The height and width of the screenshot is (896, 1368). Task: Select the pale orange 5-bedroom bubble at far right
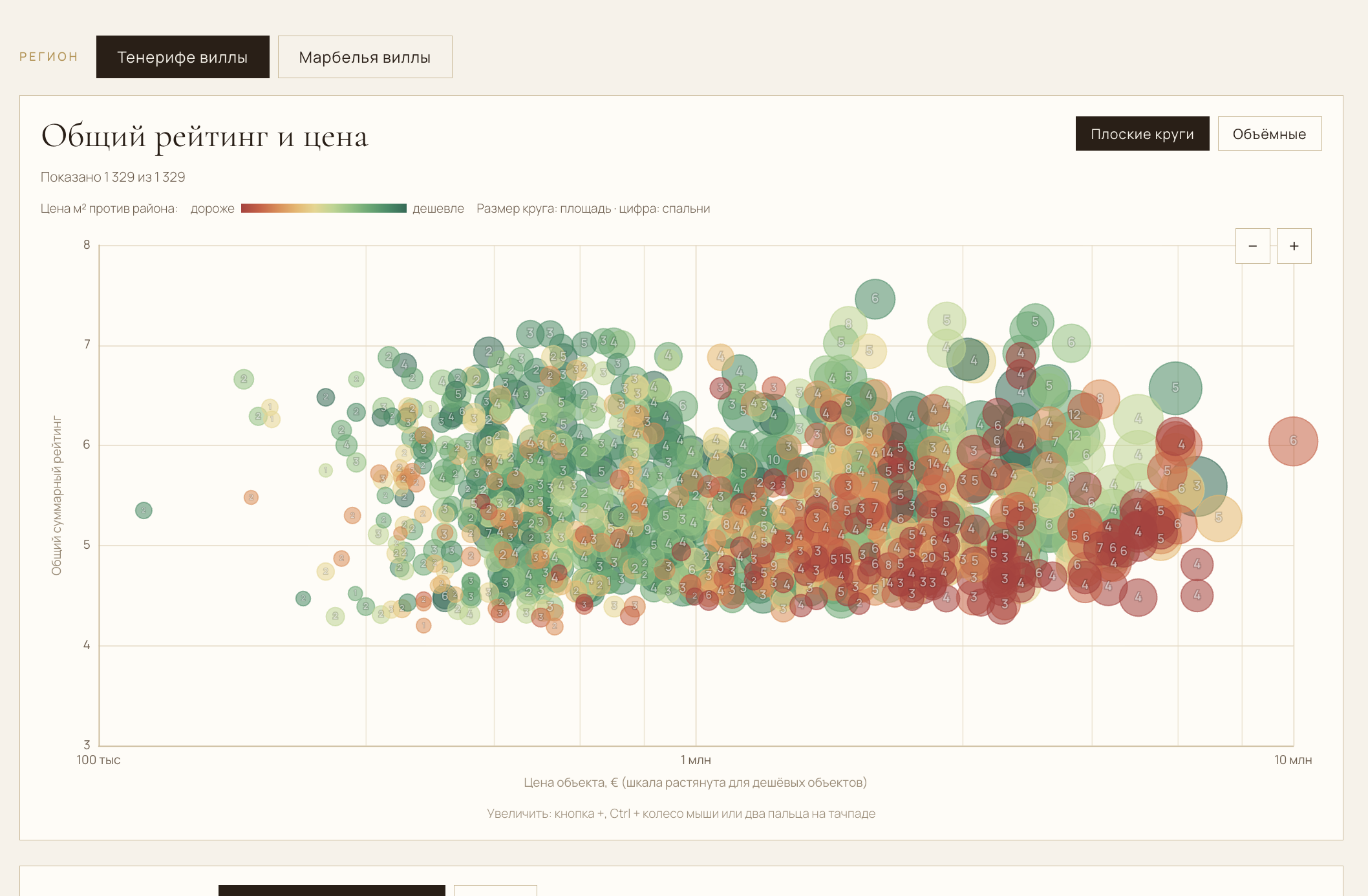click(1219, 518)
